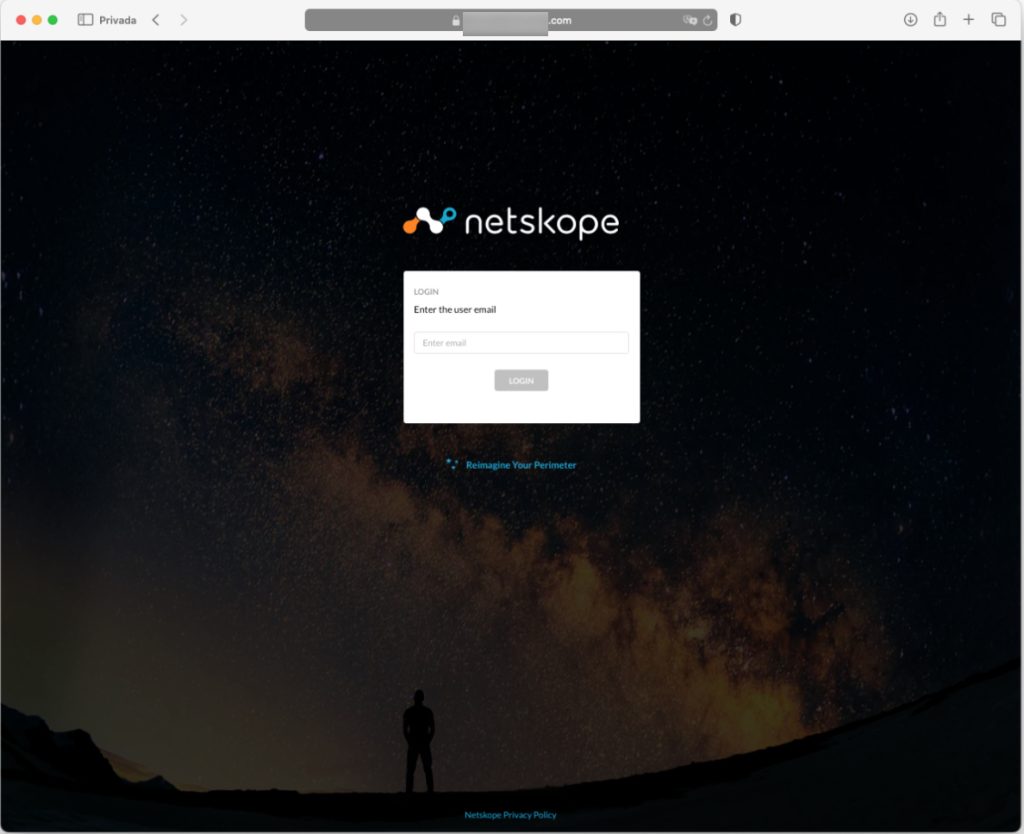Show downloads with the download icon

tap(910, 20)
